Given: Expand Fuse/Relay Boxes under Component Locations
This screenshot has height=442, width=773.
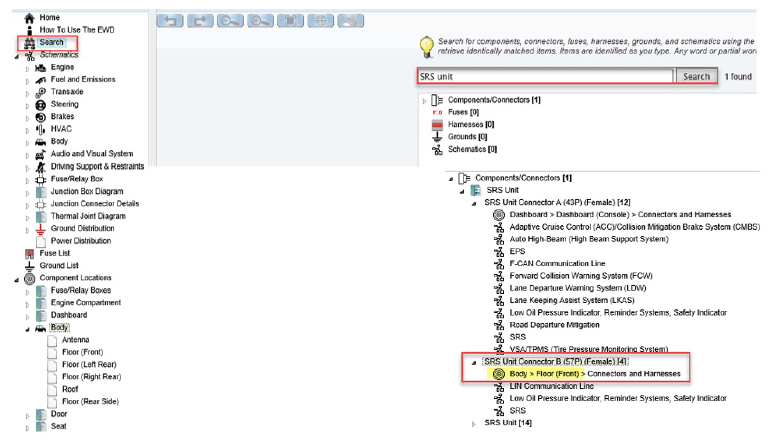Looking at the screenshot, I should [28, 292].
